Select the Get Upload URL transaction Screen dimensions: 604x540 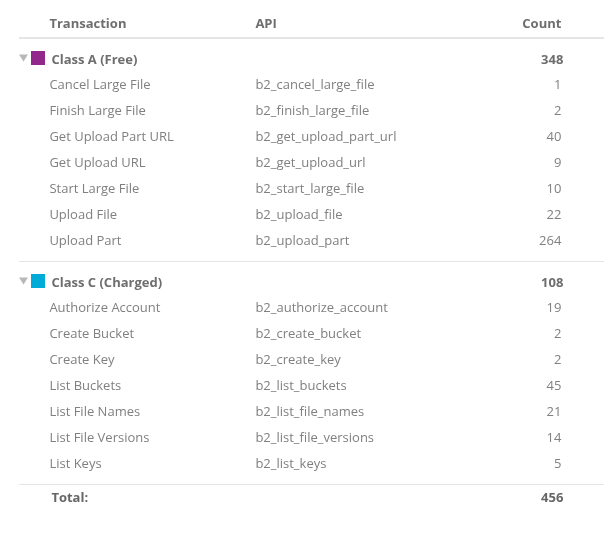(97, 163)
